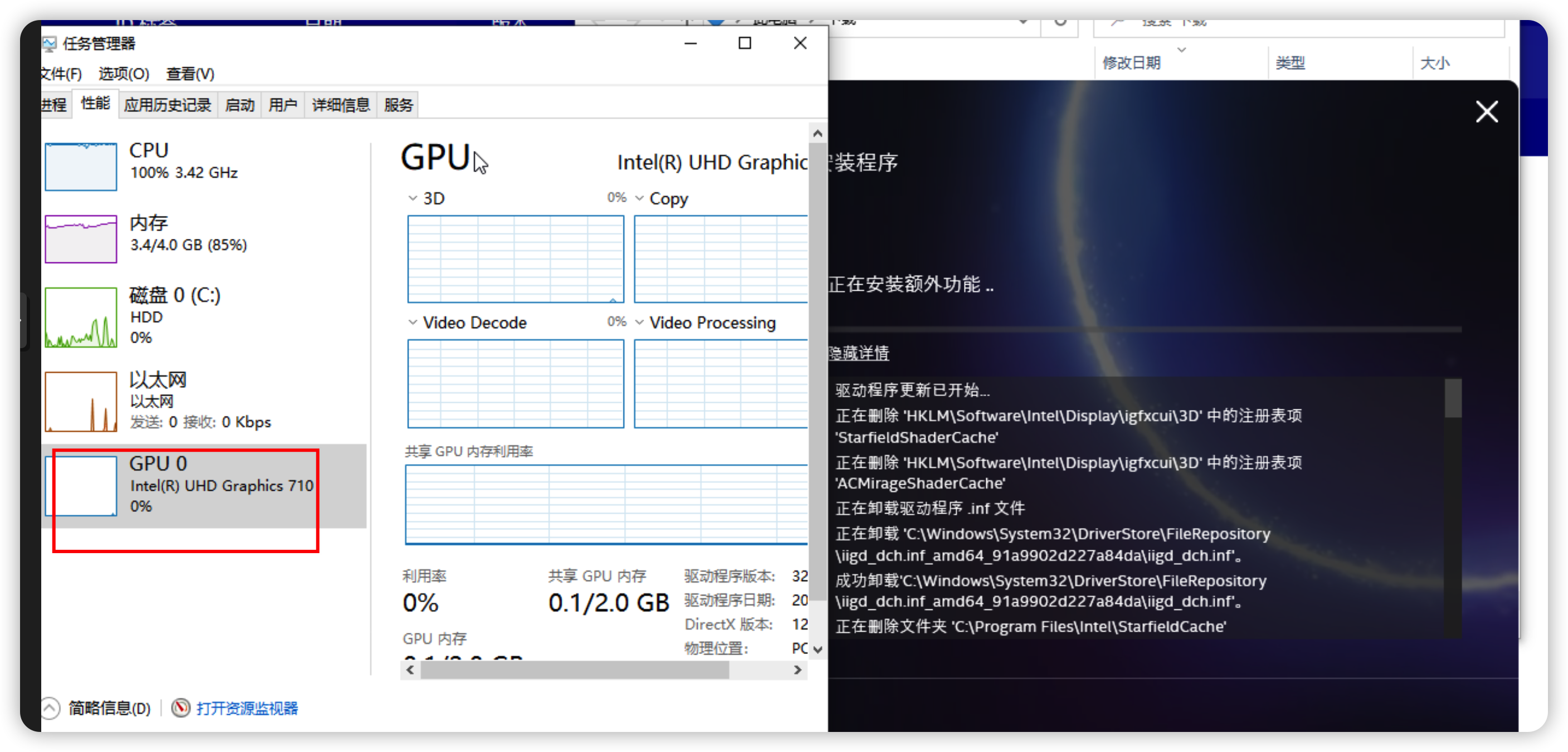
Task: Open the Options (选项) menu
Action: pyautogui.click(x=124, y=74)
